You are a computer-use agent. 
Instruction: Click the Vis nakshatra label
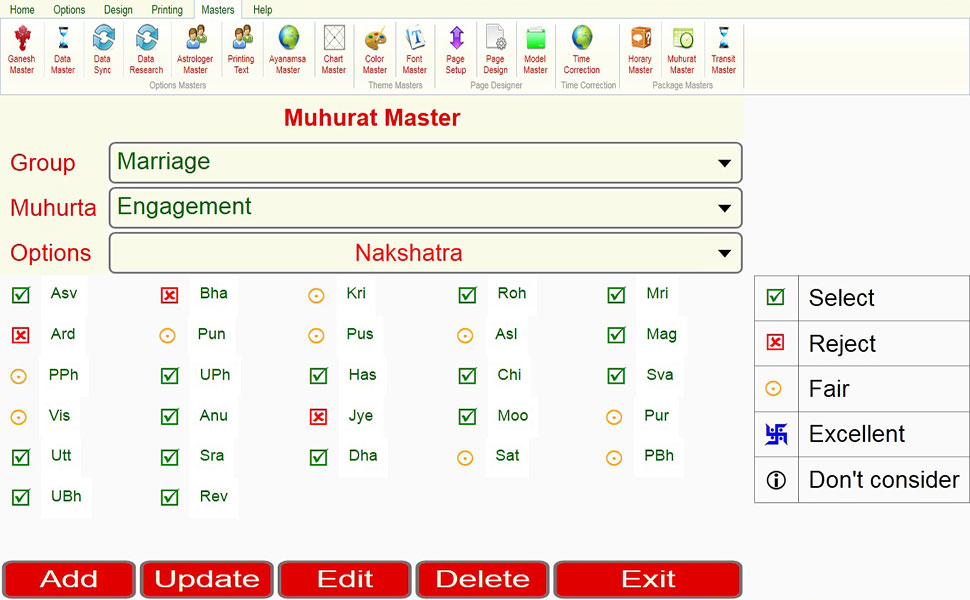pos(59,416)
